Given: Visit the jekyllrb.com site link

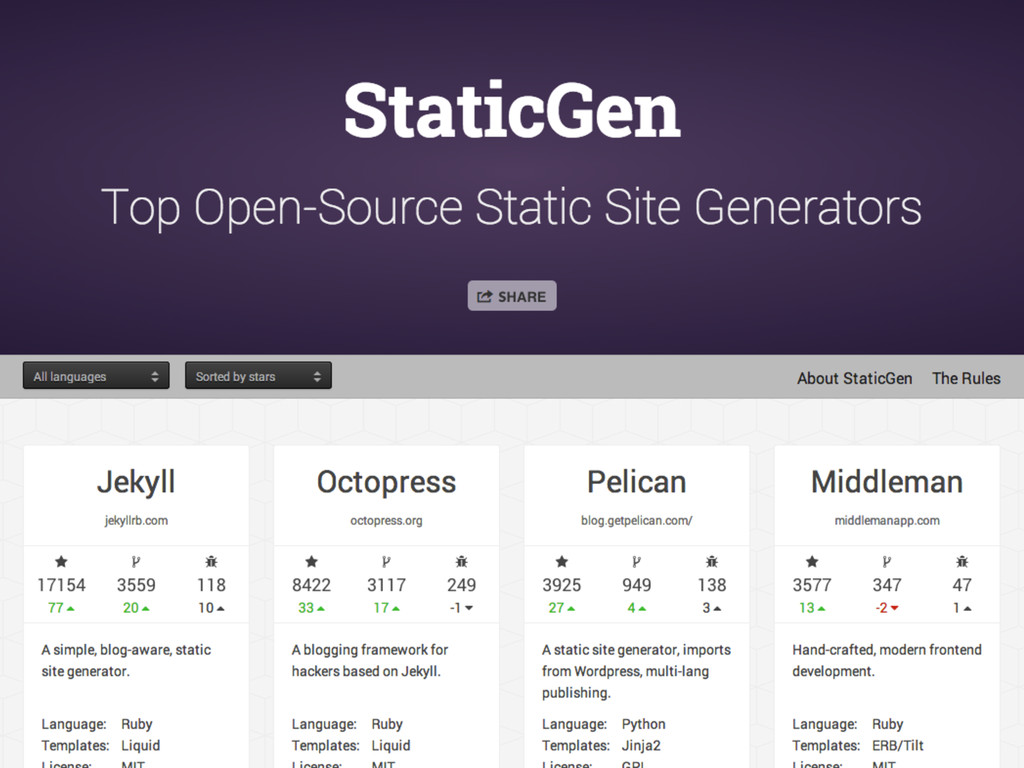Looking at the screenshot, I should 136,520.
